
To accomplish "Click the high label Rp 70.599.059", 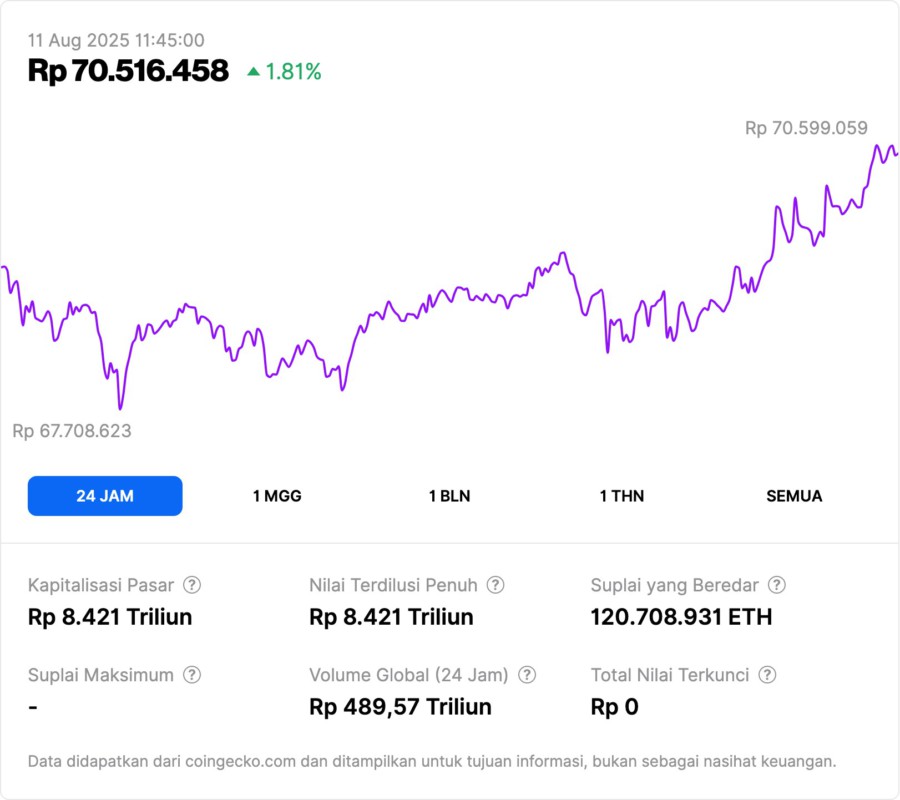I will coord(806,128).
